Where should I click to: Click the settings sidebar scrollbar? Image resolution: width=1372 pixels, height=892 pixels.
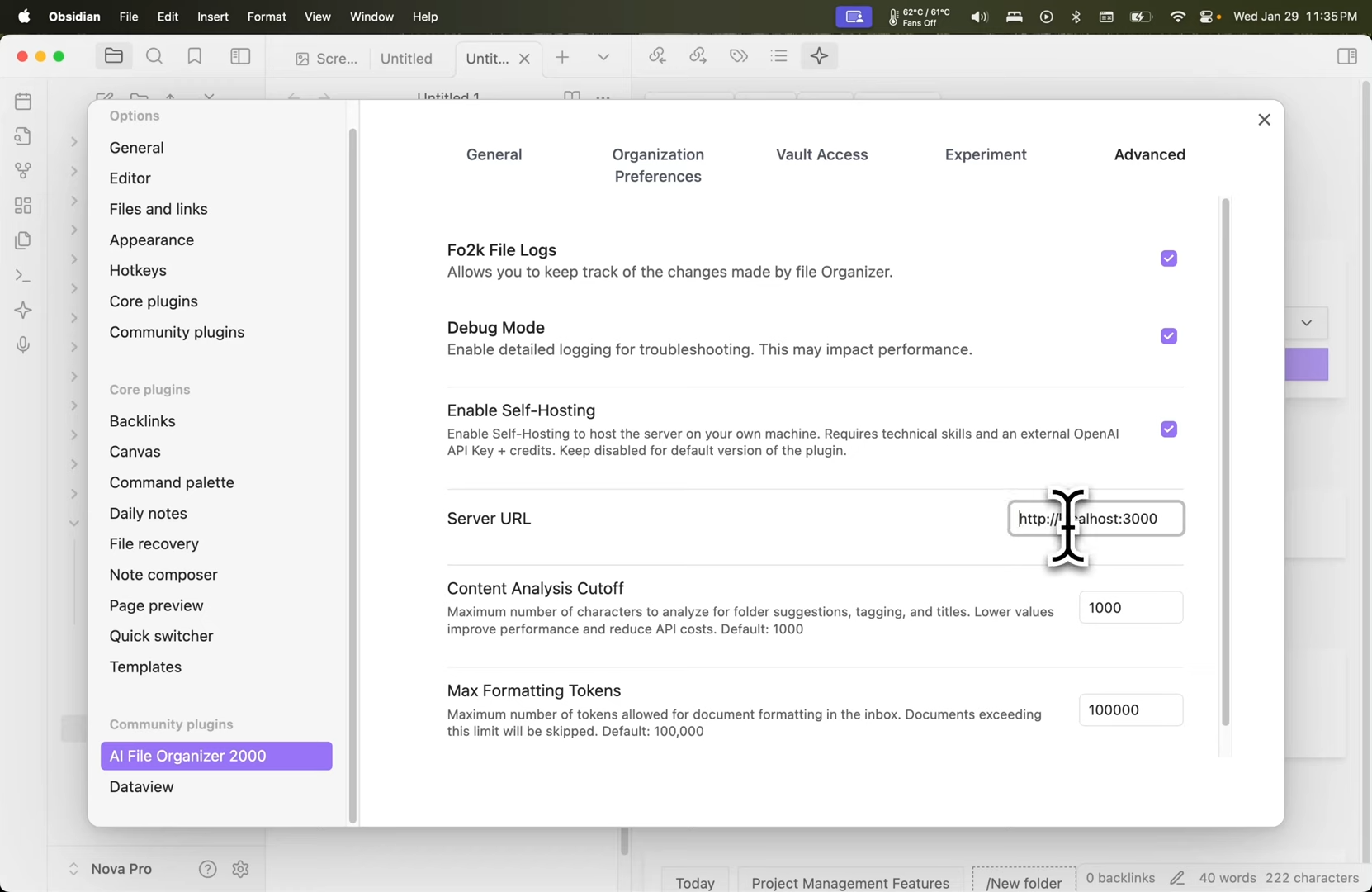click(x=352, y=475)
